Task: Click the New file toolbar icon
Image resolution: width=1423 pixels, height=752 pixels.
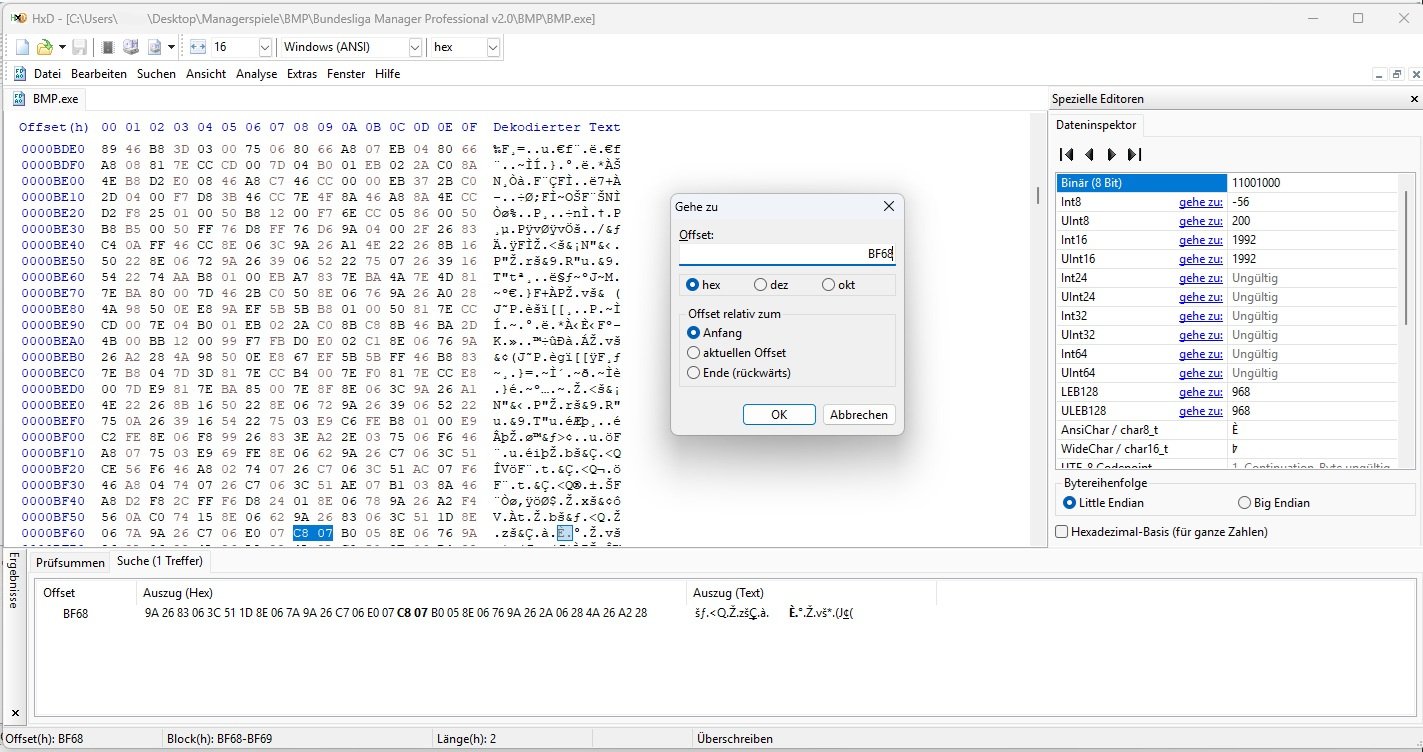Action: coord(22,47)
